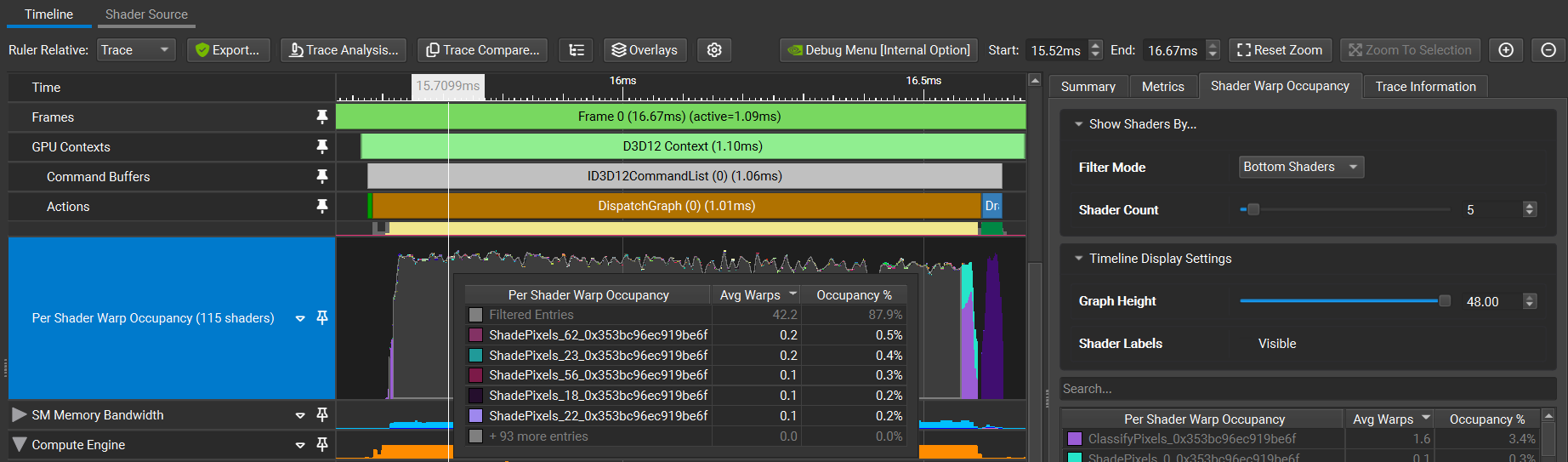
Task: Click ShadePixels_56 row in popup
Action: point(685,375)
